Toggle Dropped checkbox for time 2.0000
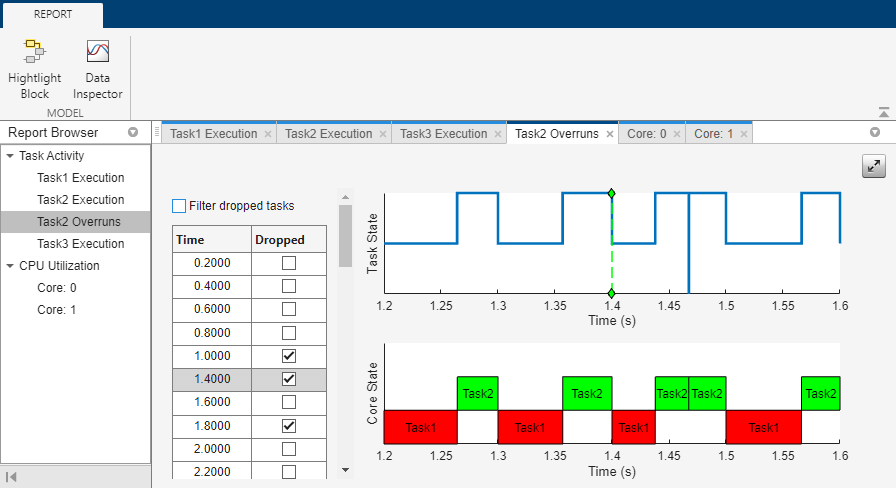Viewport: 896px width, 488px height. pos(289,449)
